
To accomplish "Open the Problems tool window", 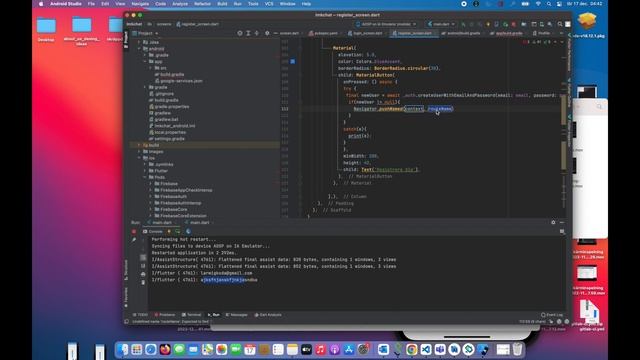I will coord(165,315).
